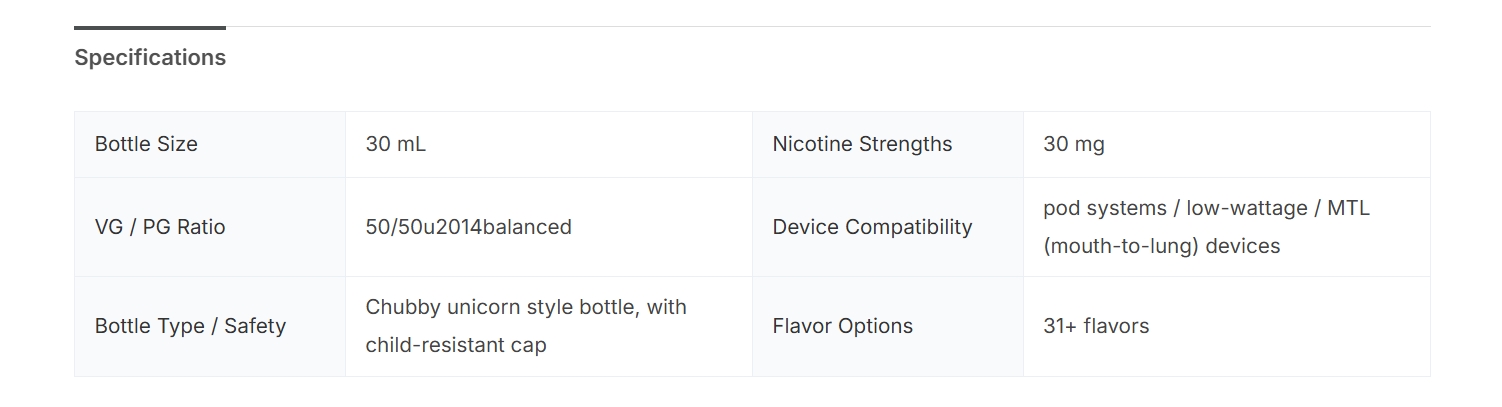The width and height of the screenshot is (1502, 407).
Task: Click the "child-resistant cap" text
Action: coord(456,345)
